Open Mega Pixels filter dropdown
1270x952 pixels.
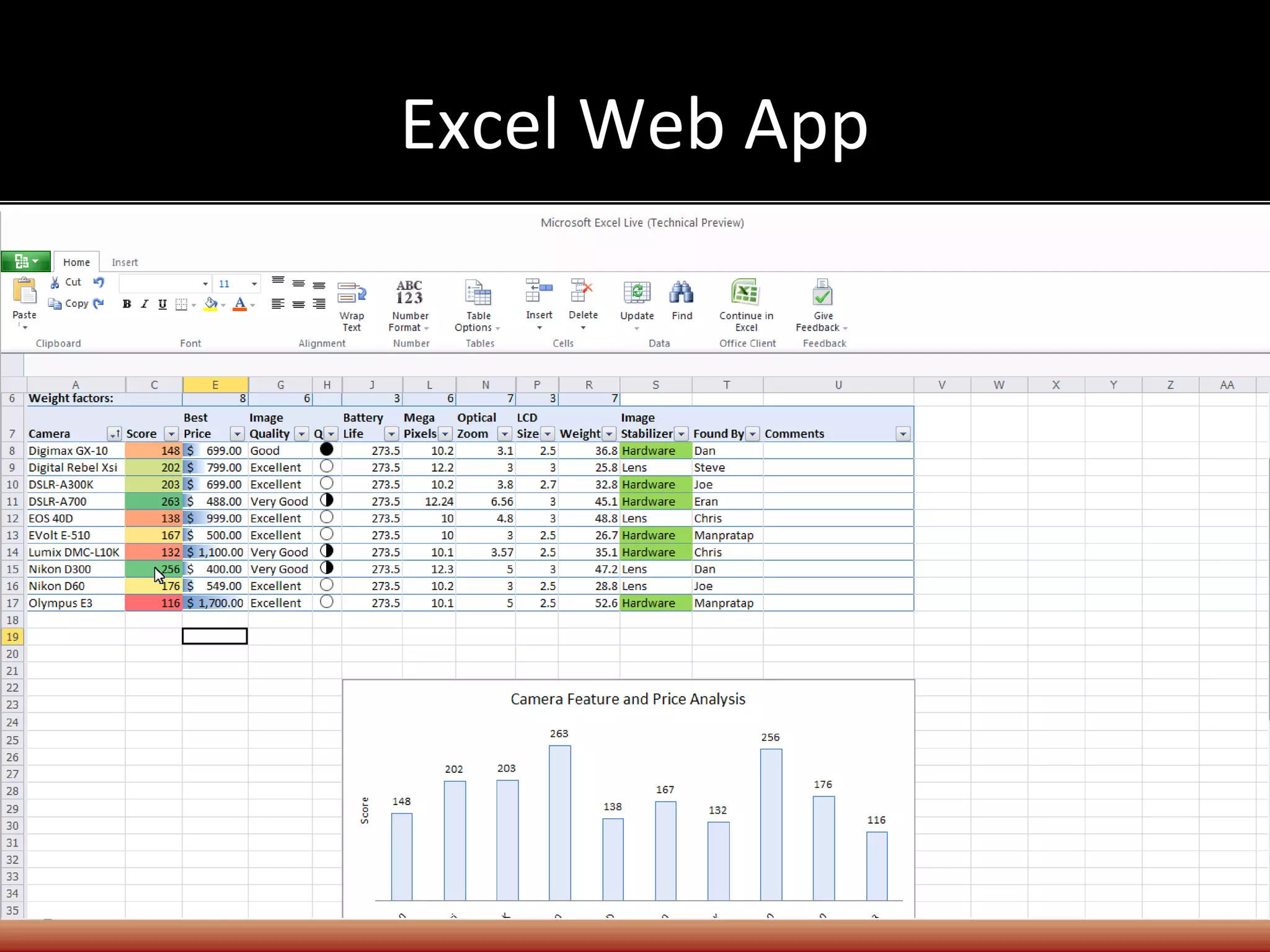tap(445, 434)
